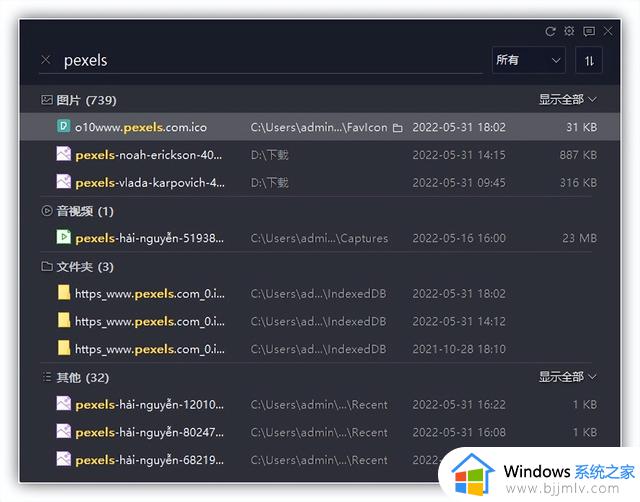The height and width of the screenshot is (502, 640).
Task: Open video pexels-hải-nguyễn-51938...
Action: click(x=320, y=238)
